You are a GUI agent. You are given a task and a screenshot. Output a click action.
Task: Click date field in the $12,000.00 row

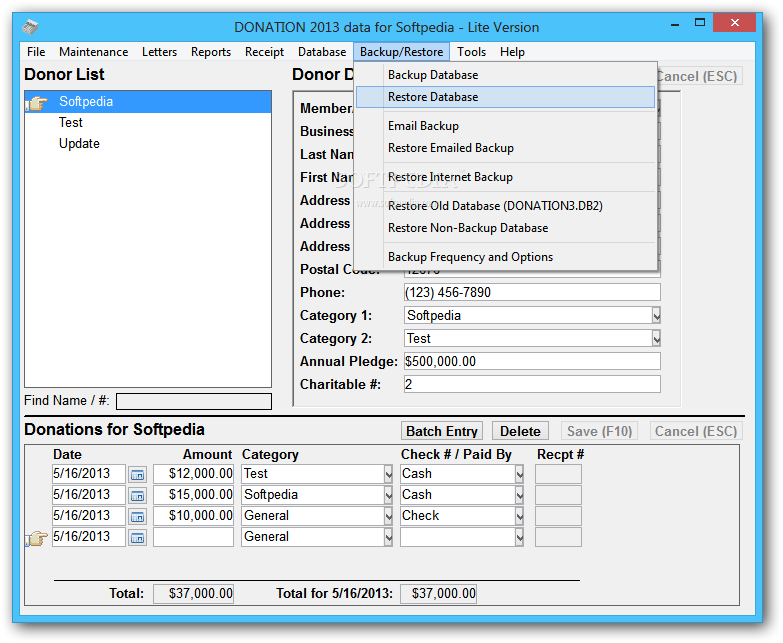tap(88, 474)
